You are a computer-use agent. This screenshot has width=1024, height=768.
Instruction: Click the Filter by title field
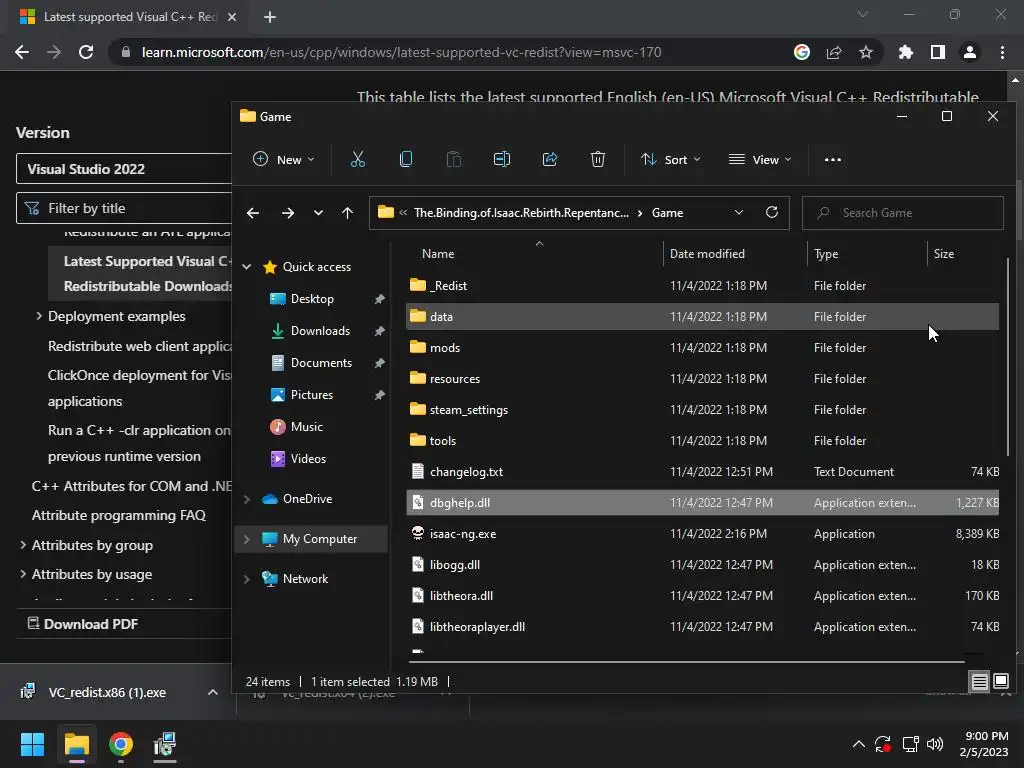click(124, 208)
